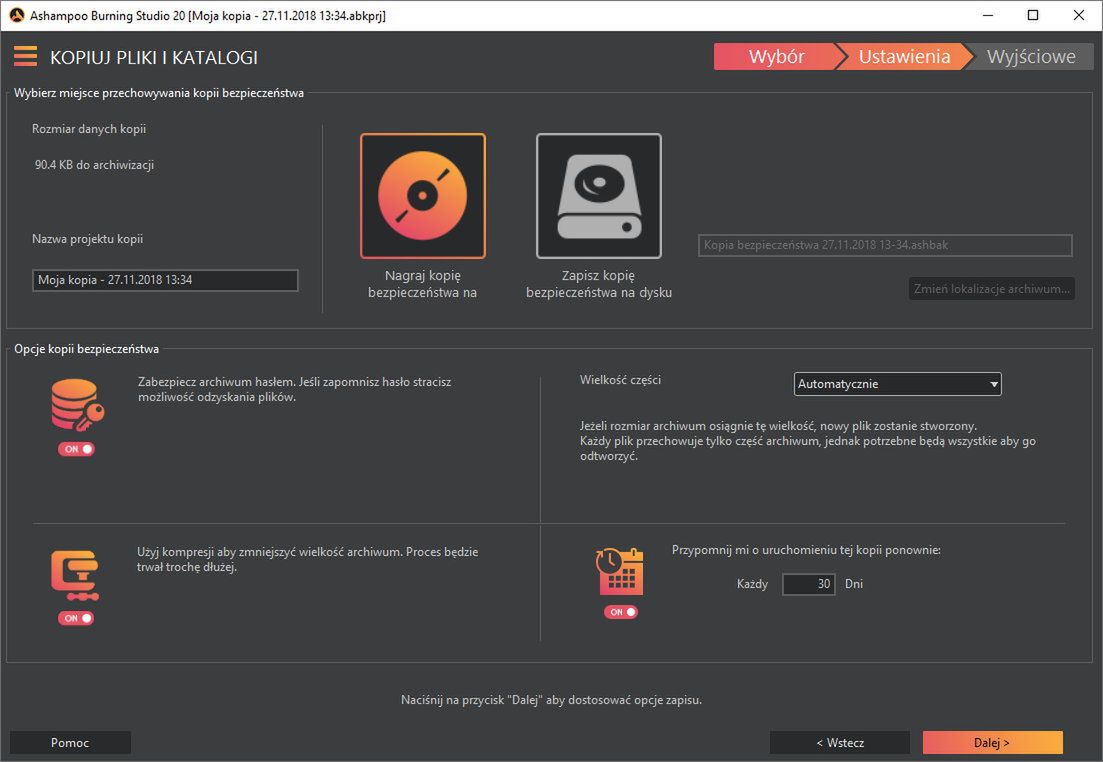Viewport: 1103px width, 762px height.
Task: Click the Zabezpiecz archiwum hasłem description
Action: tap(295, 390)
